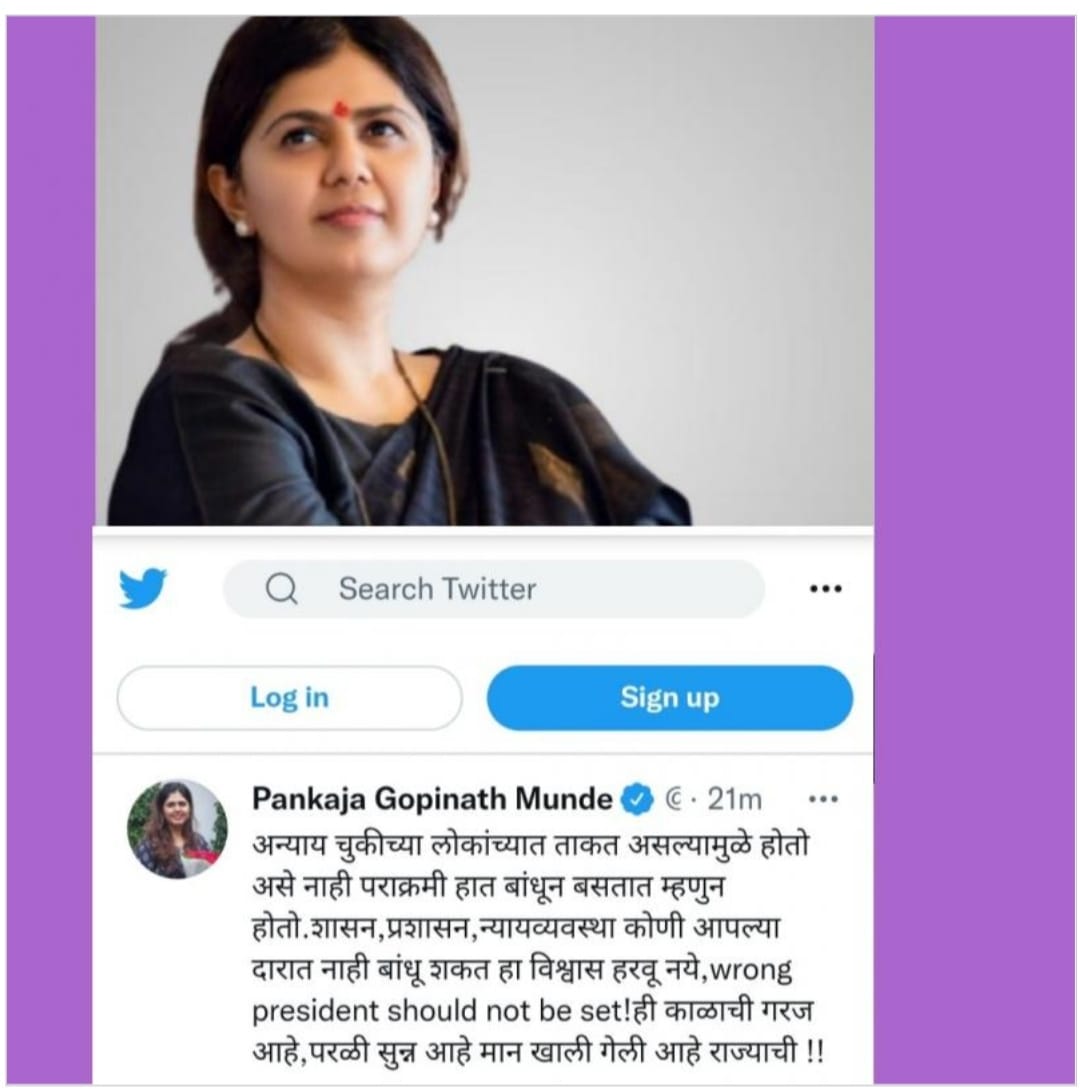1080x1092 pixels.
Task: Open the three-dot menu beside search bar
Action: pyautogui.click(x=825, y=589)
